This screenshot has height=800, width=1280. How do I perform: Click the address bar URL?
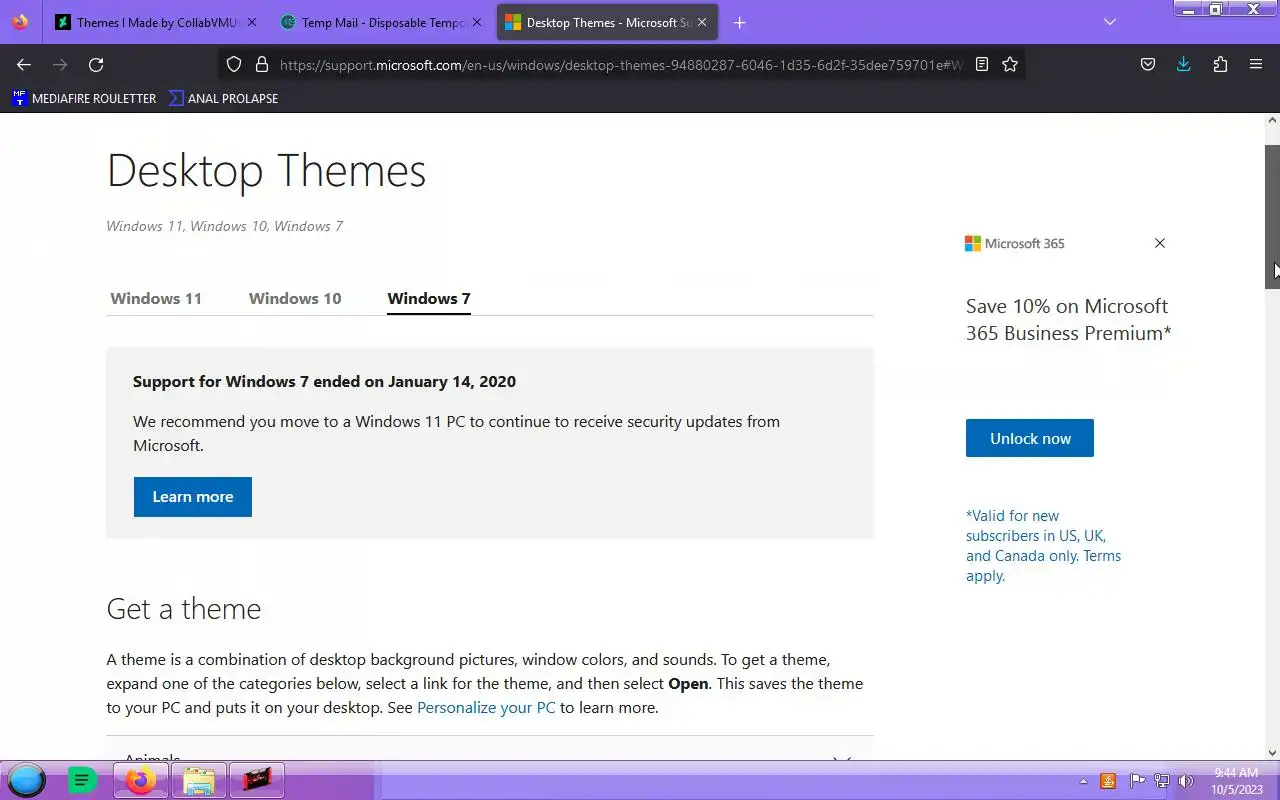(620, 64)
